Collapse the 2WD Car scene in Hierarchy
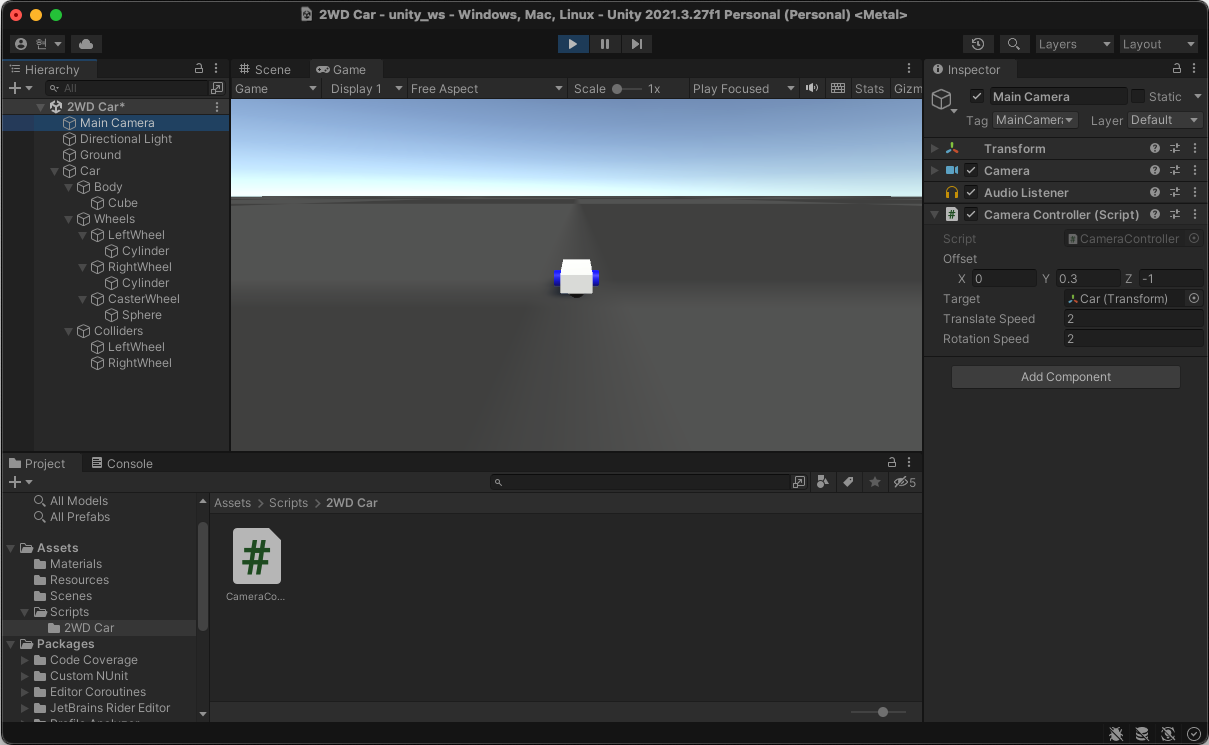The image size is (1209, 745). point(40,107)
